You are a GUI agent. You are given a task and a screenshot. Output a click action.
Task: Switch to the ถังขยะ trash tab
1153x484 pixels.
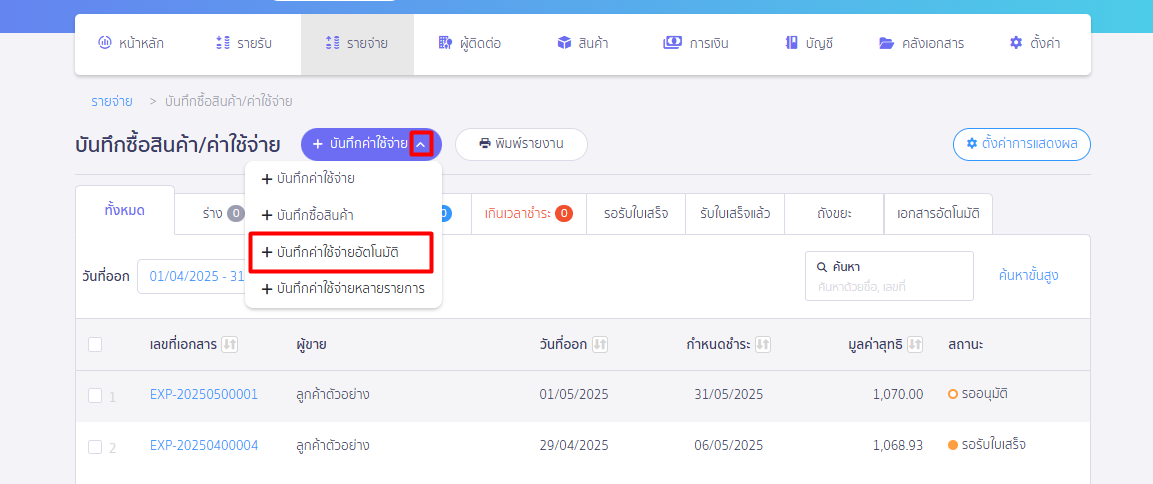(x=834, y=214)
